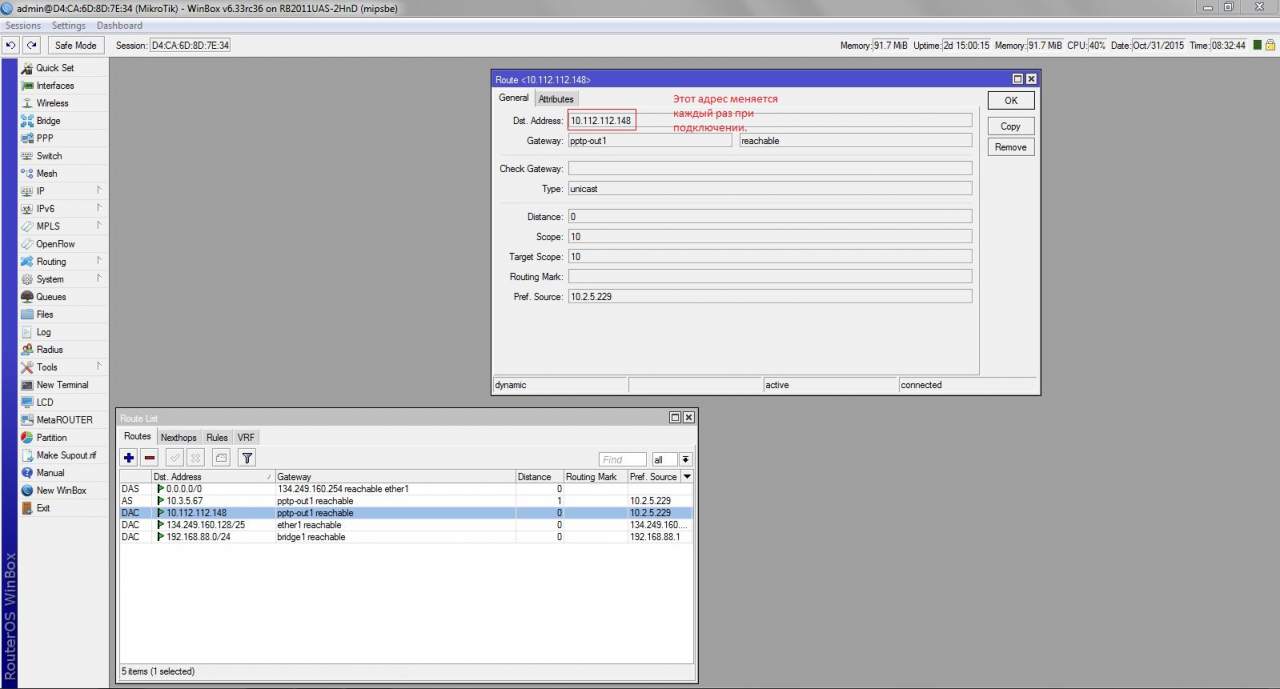Click Copy in the Route dialog
Viewport: 1280px width, 689px height.
click(x=1011, y=127)
